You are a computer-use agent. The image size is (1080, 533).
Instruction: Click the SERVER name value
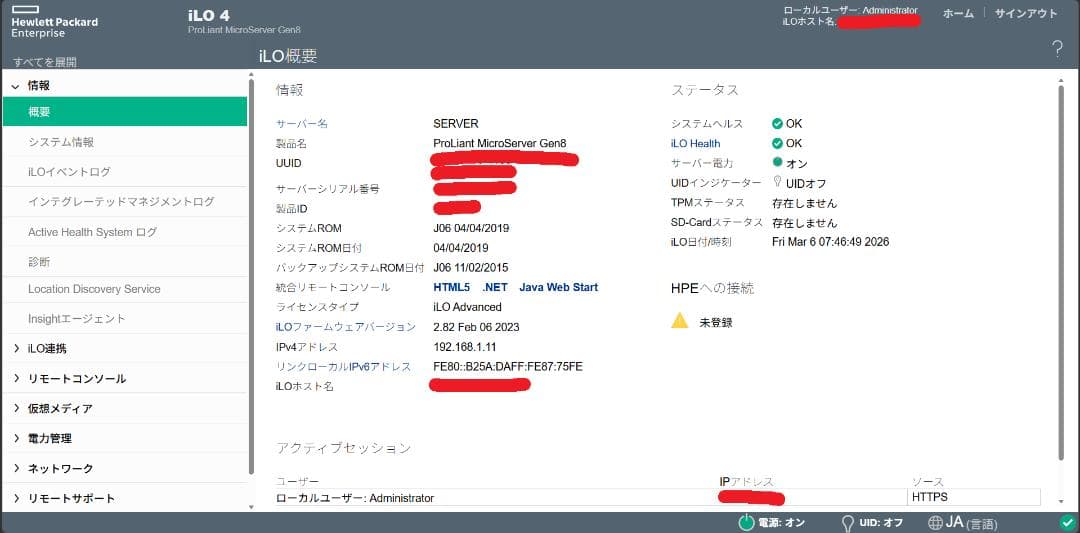pyautogui.click(x=456, y=124)
